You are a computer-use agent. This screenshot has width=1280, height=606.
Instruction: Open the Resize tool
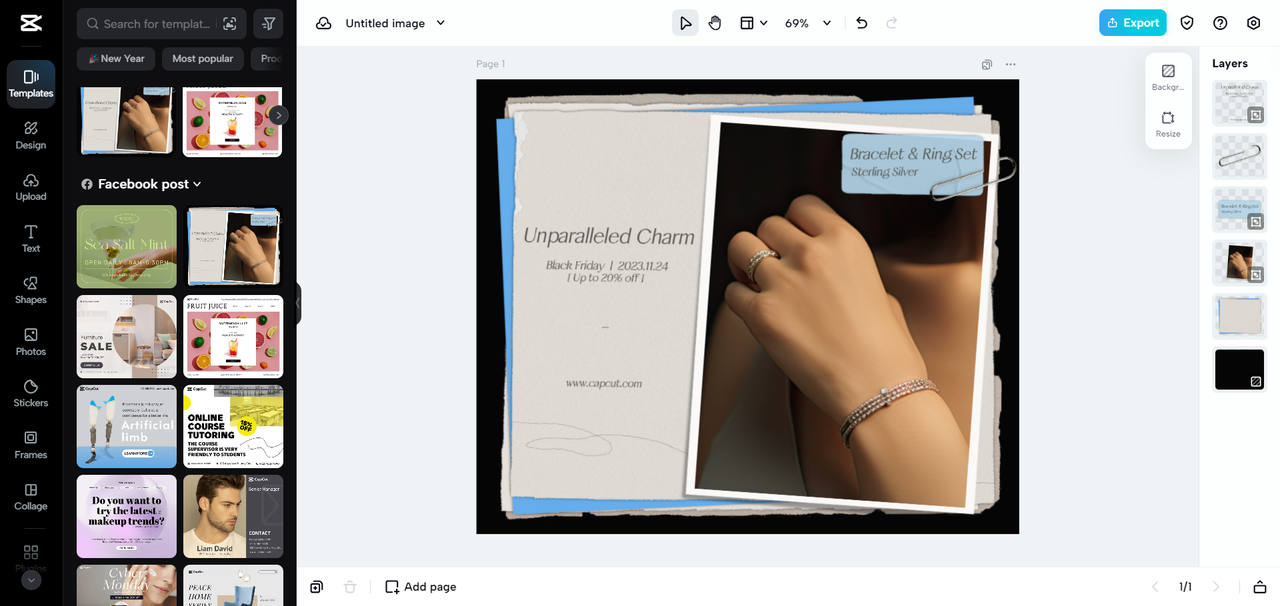coord(1168,124)
